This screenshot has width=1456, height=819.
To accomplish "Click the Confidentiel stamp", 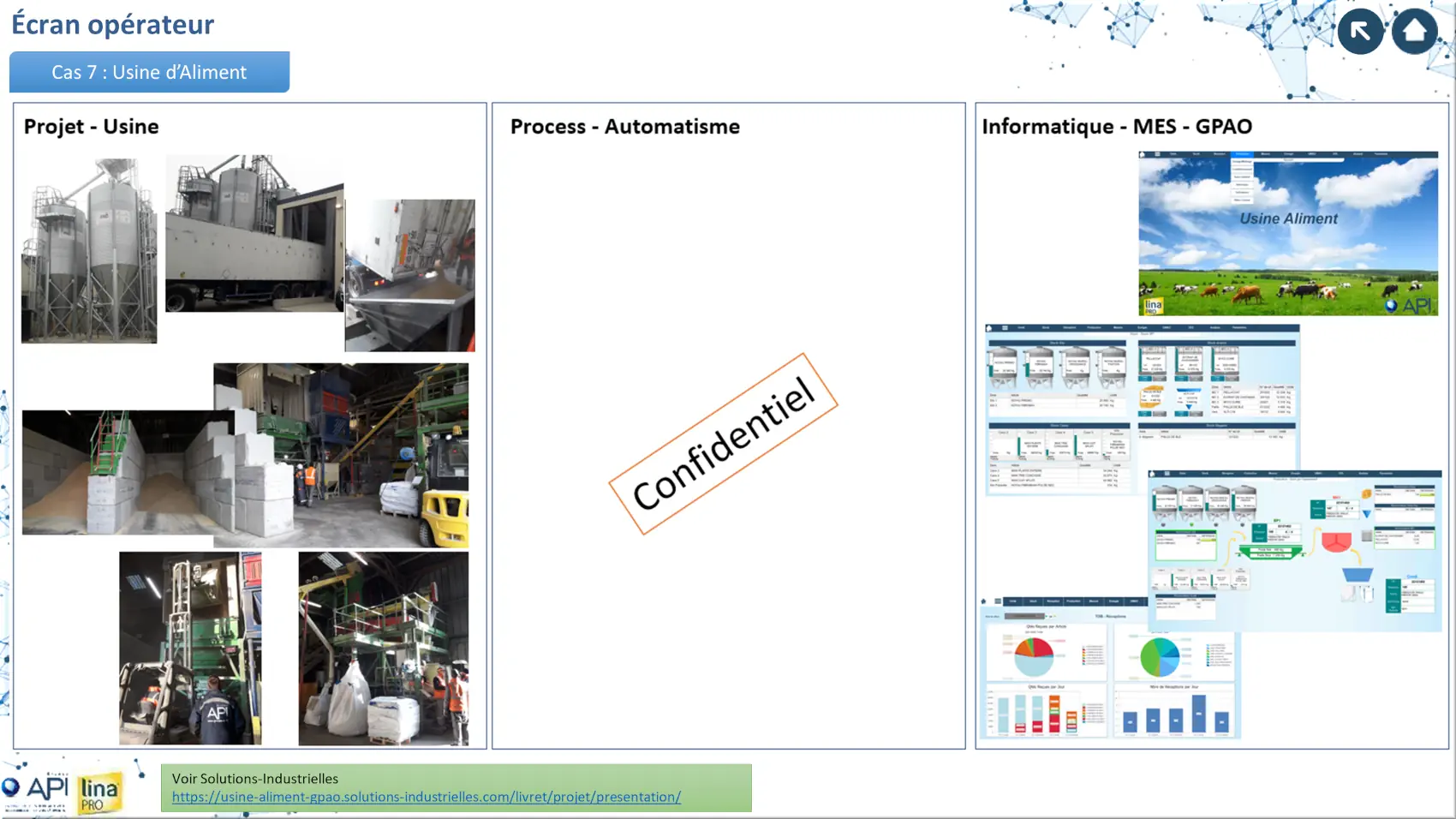I will [x=723, y=444].
